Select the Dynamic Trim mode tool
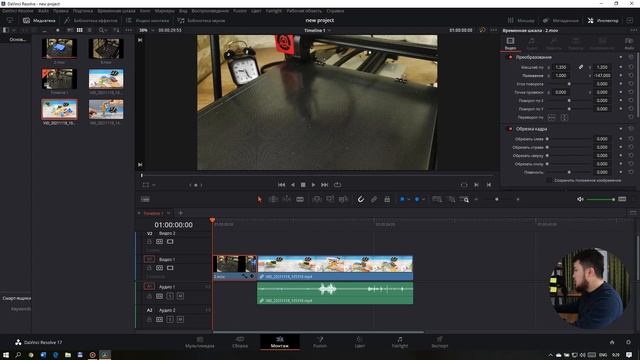640x360 pixels. [287, 199]
